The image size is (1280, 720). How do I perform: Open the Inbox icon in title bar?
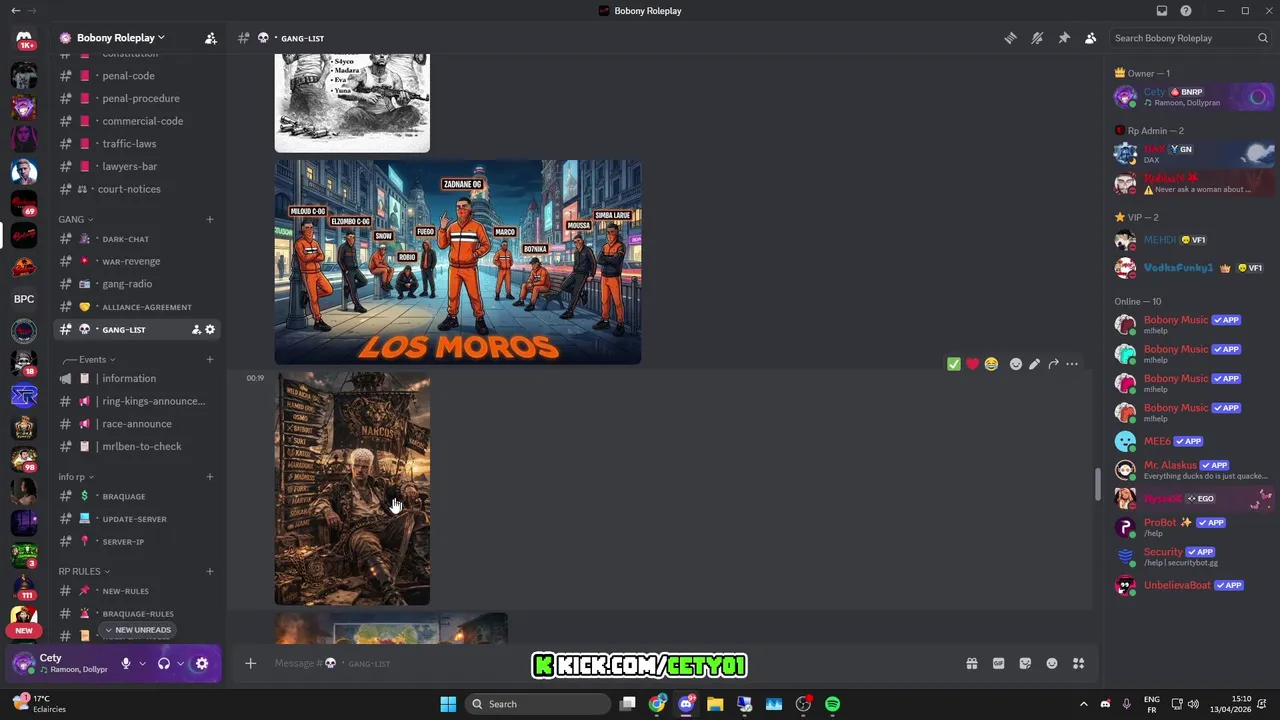[x=1162, y=11]
